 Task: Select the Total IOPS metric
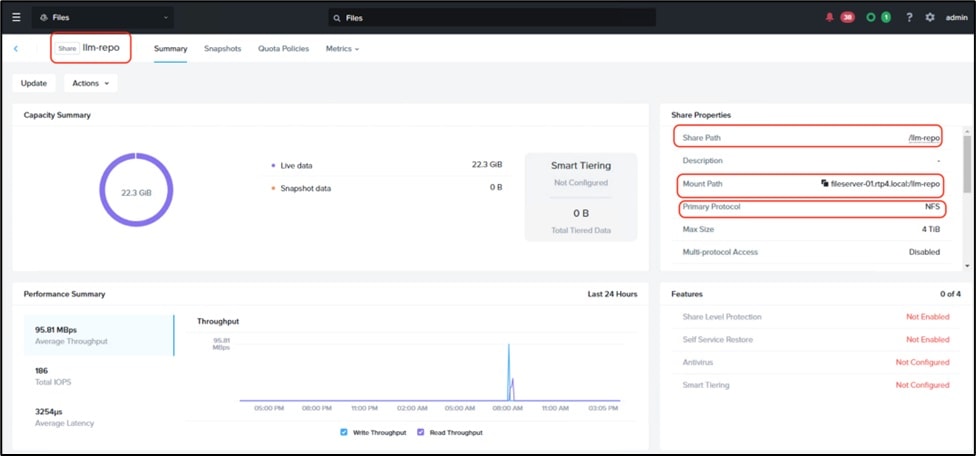tap(98, 376)
